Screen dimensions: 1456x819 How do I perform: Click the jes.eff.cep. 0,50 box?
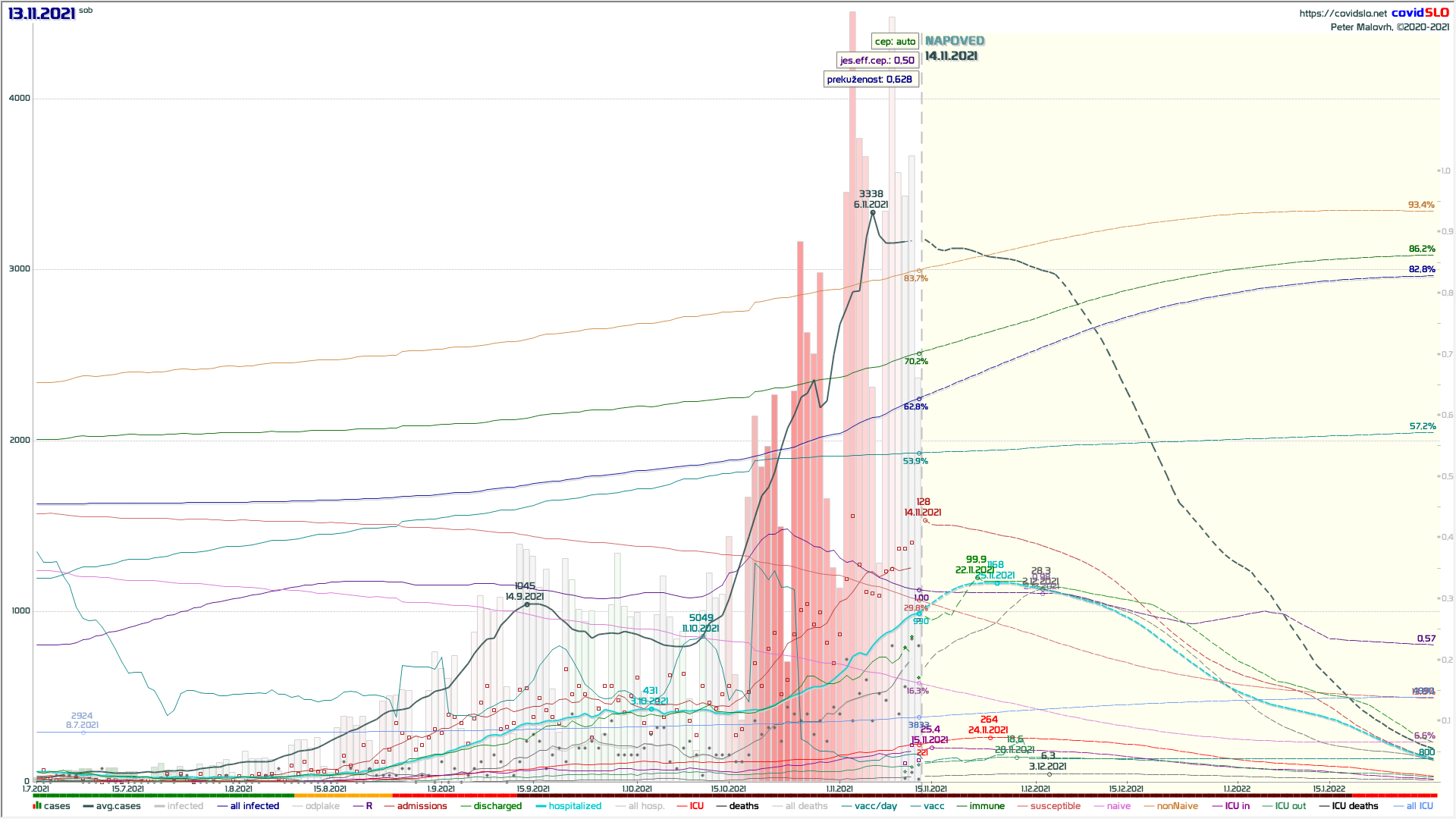tap(877, 60)
